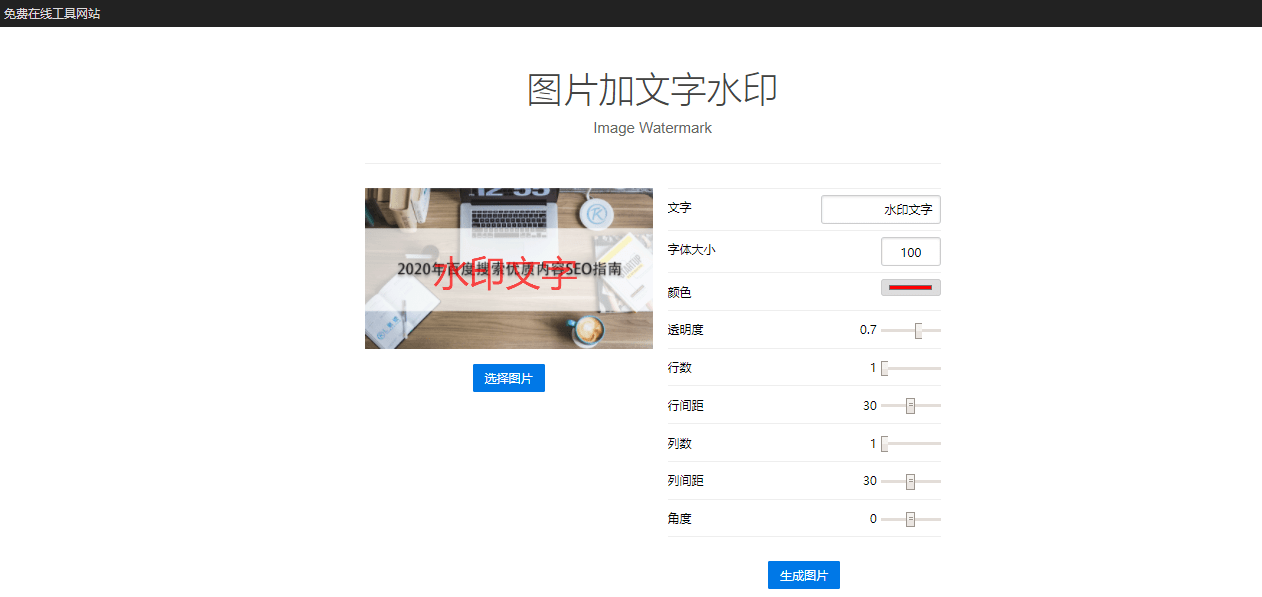Click the 透明度 label

coord(686,330)
